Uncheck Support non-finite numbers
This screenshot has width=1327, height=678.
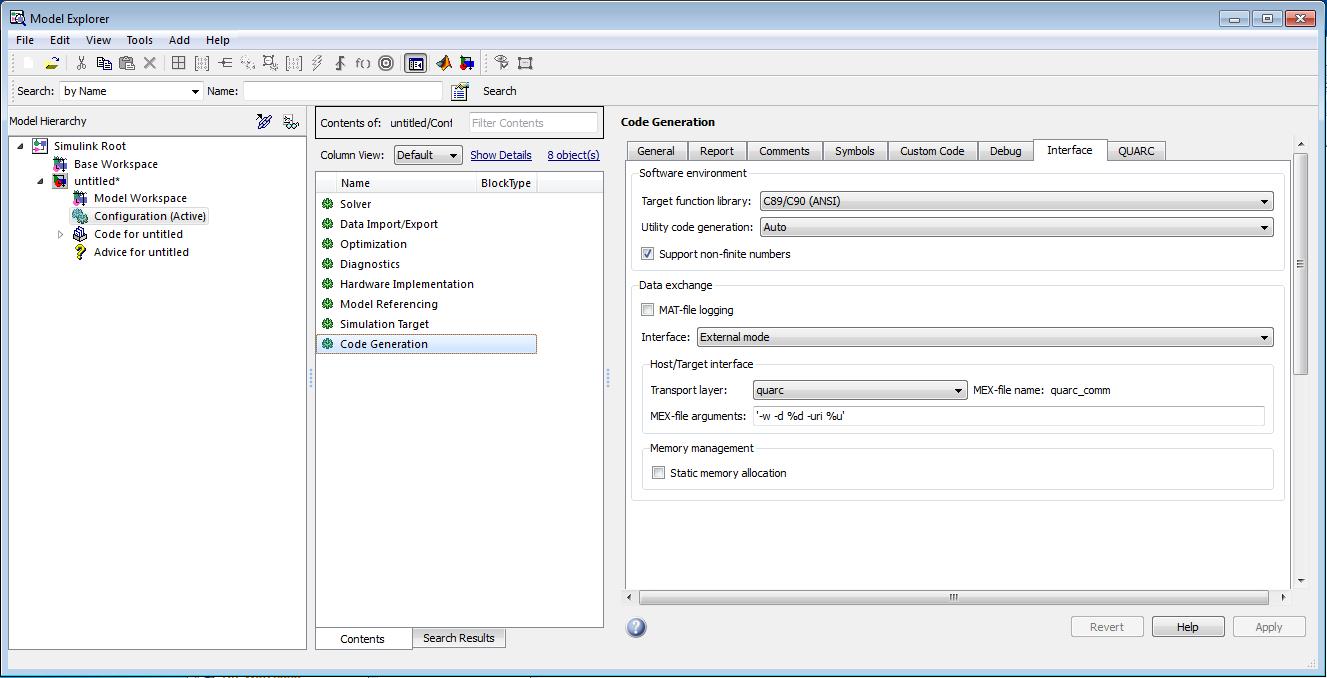coord(648,254)
